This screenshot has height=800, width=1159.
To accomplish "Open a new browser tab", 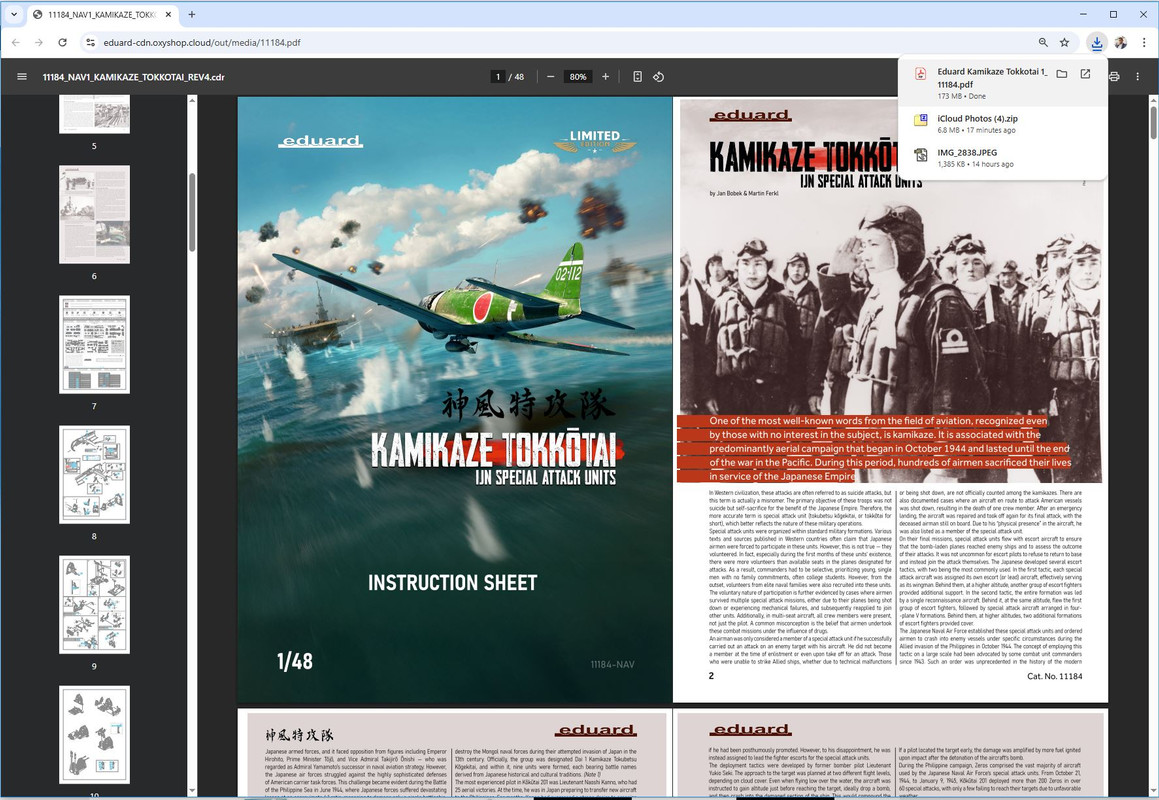I will [191, 14].
